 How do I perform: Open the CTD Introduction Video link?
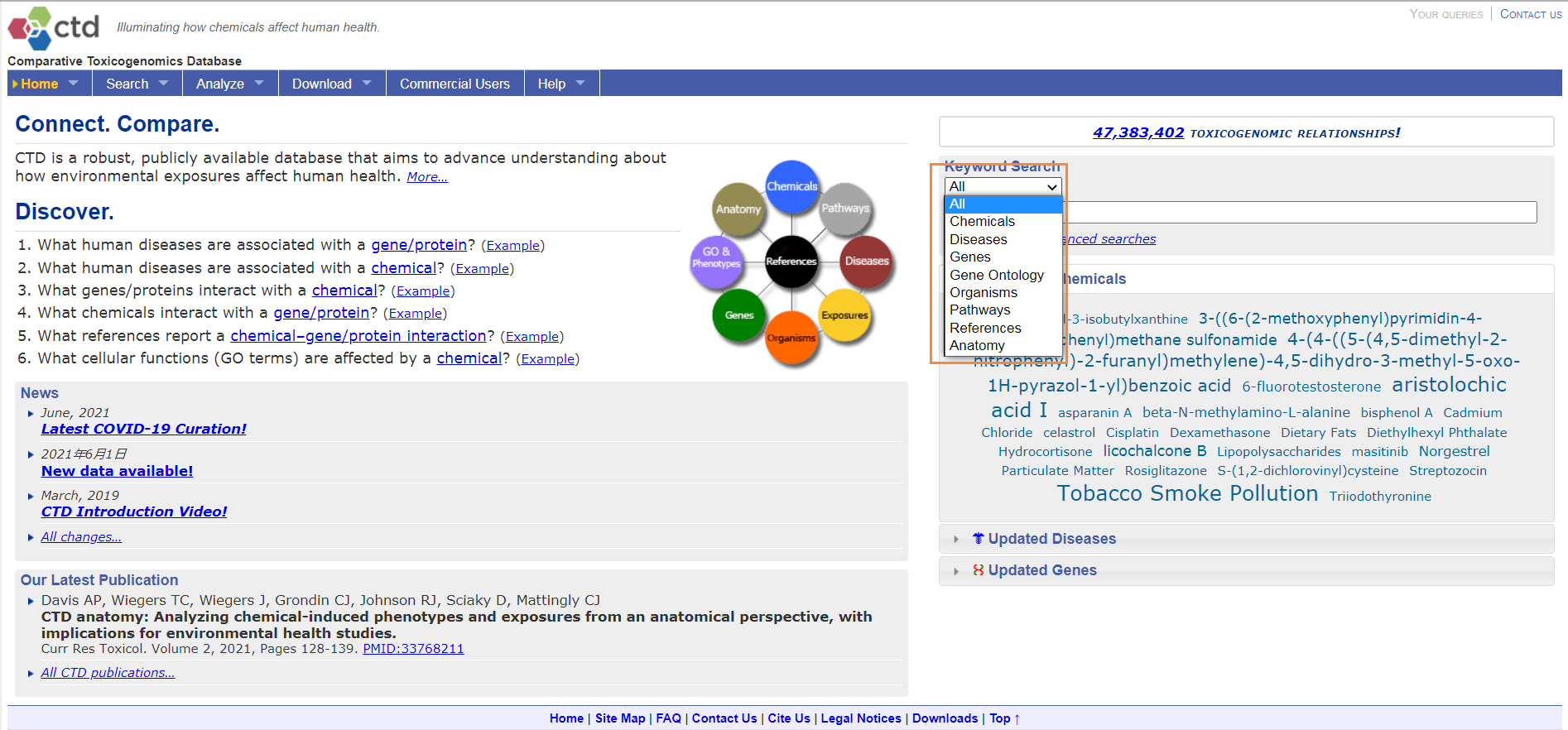[x=134, y=511]
